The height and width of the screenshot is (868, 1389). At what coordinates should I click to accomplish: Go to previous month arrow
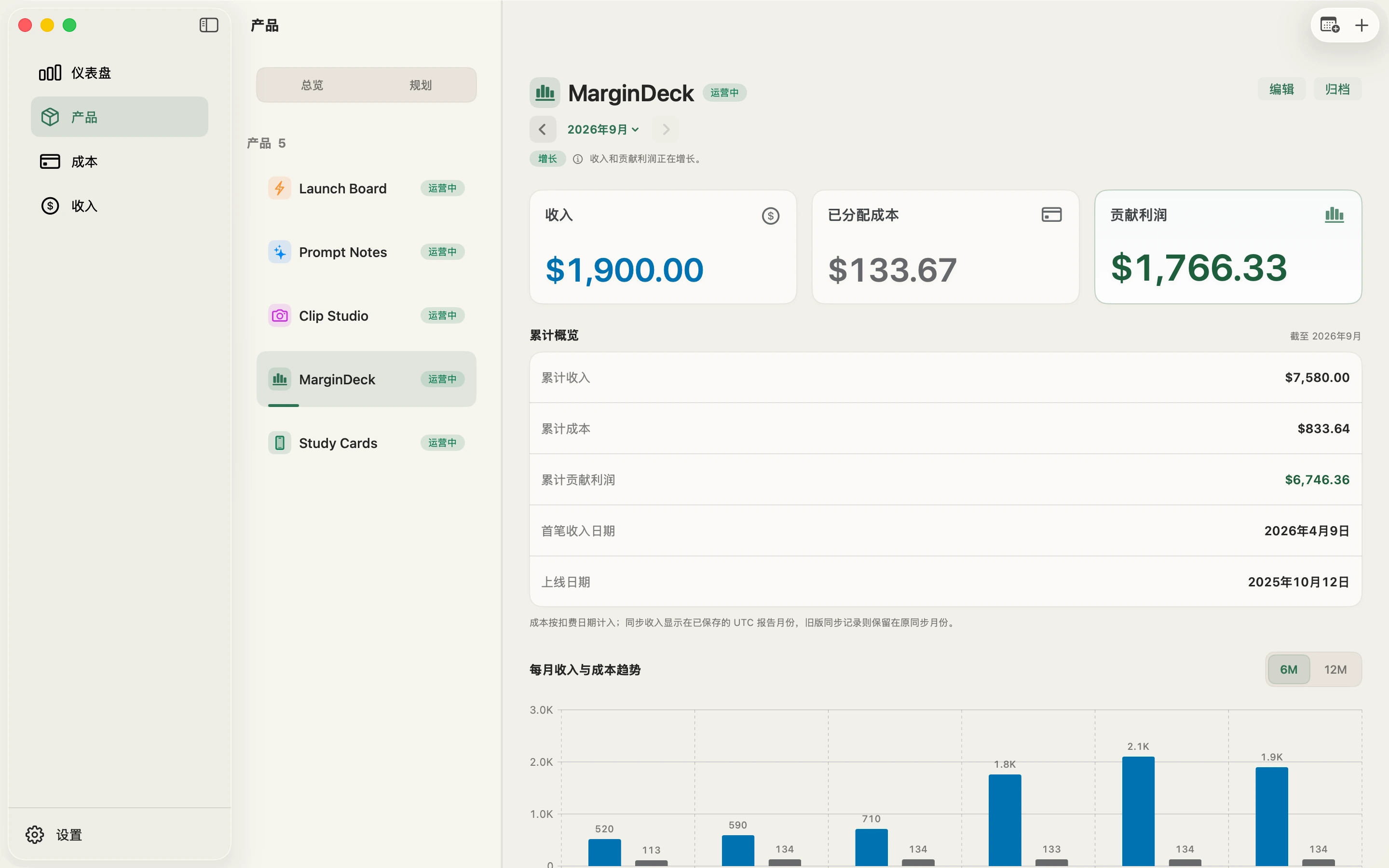point(543,129)
